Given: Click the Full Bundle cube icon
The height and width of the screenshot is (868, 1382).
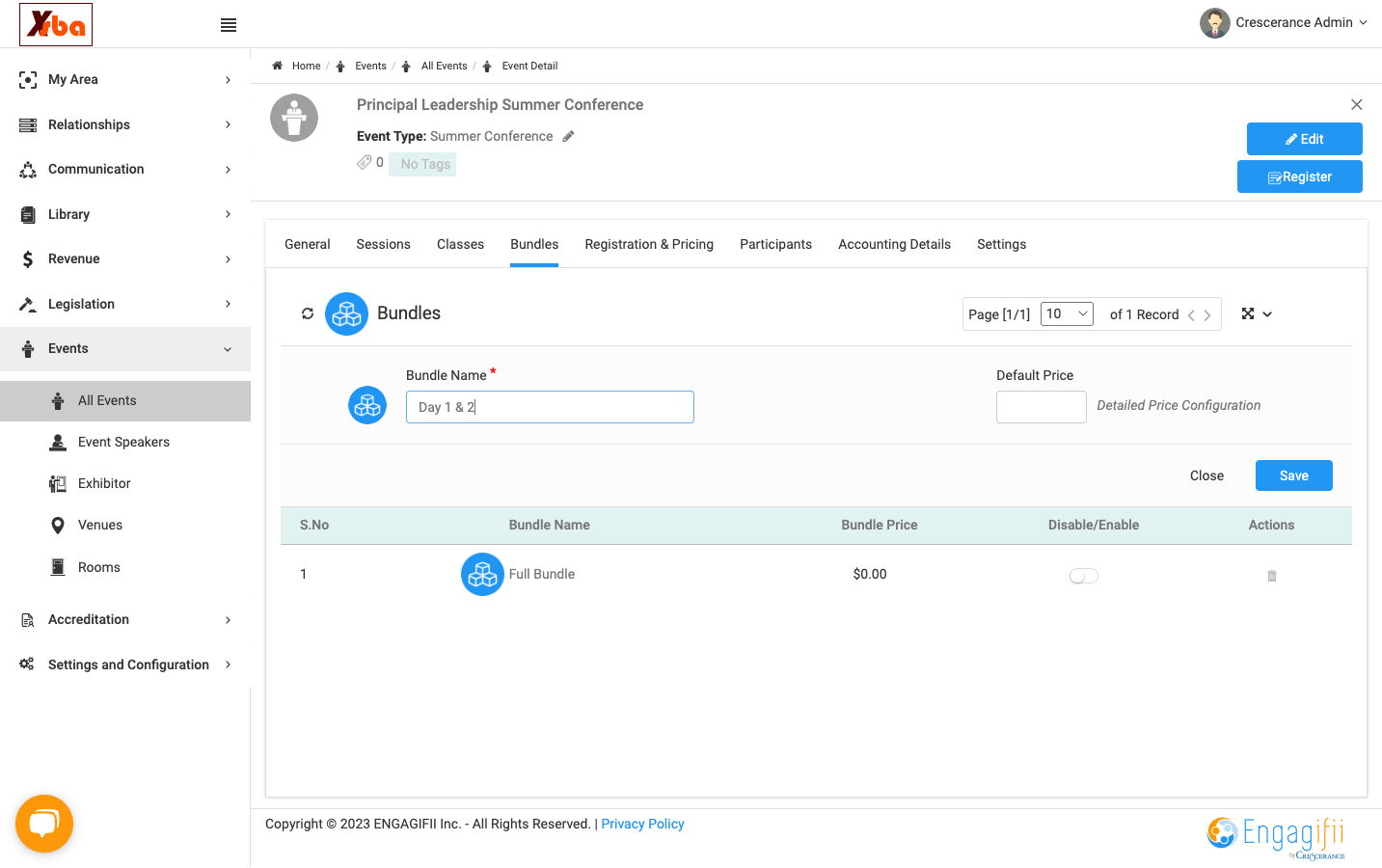Looking at the screenshot, I should click(x=482, y=574).
